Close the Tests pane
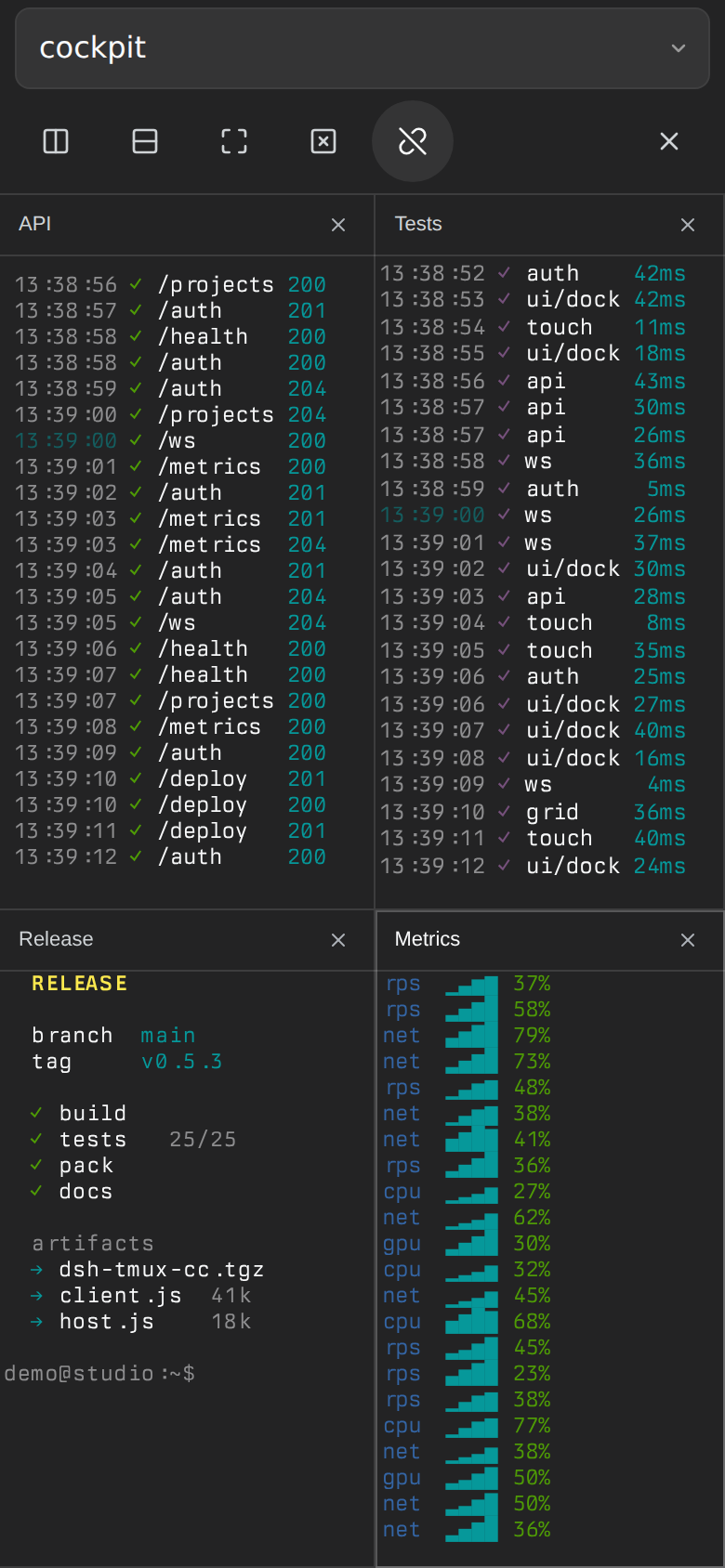The image size is (725, 1568). click(x=688, y=225)
